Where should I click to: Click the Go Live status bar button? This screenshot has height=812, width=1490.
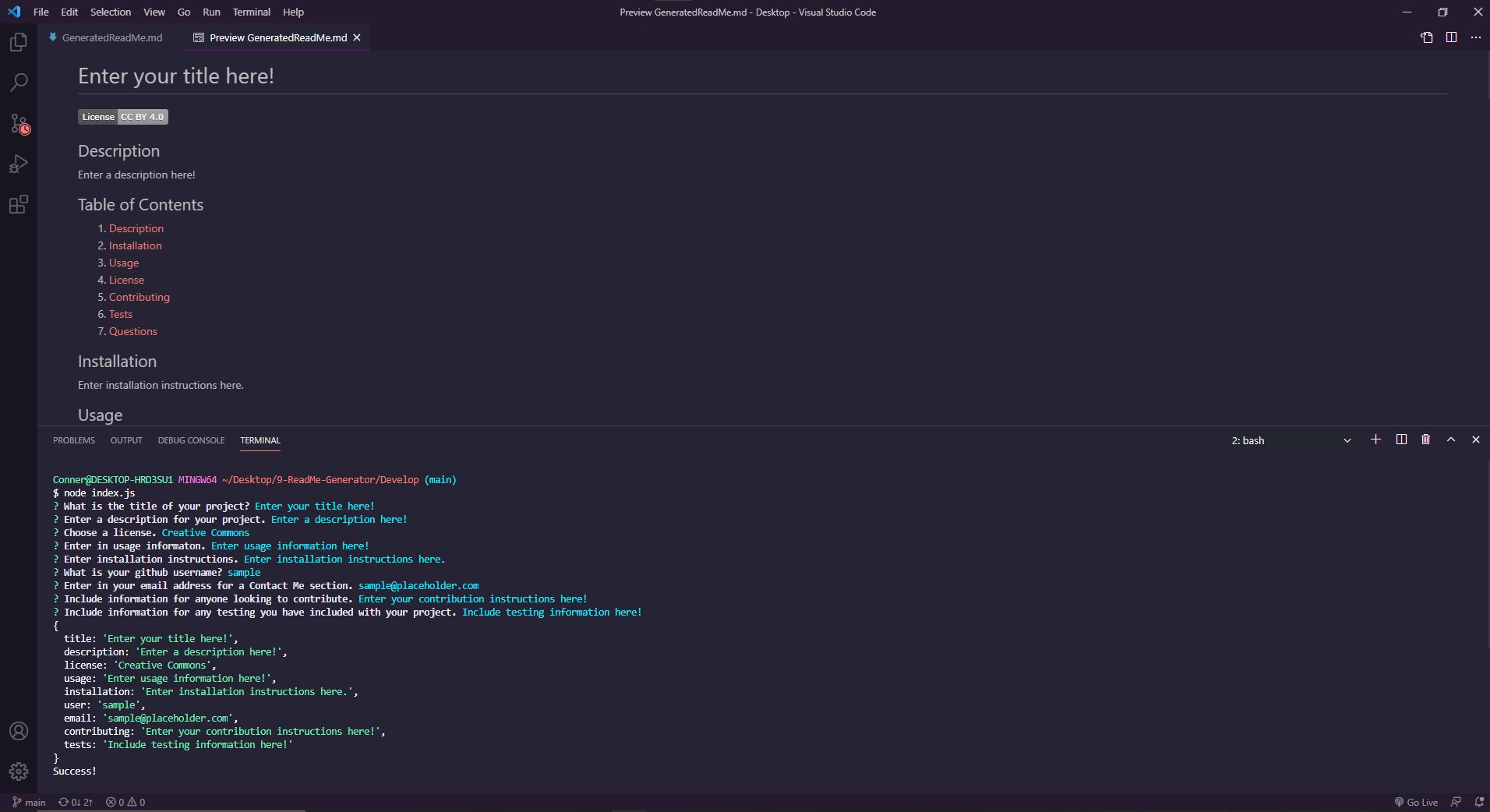pyautogui.click(x=1416, y=802)
